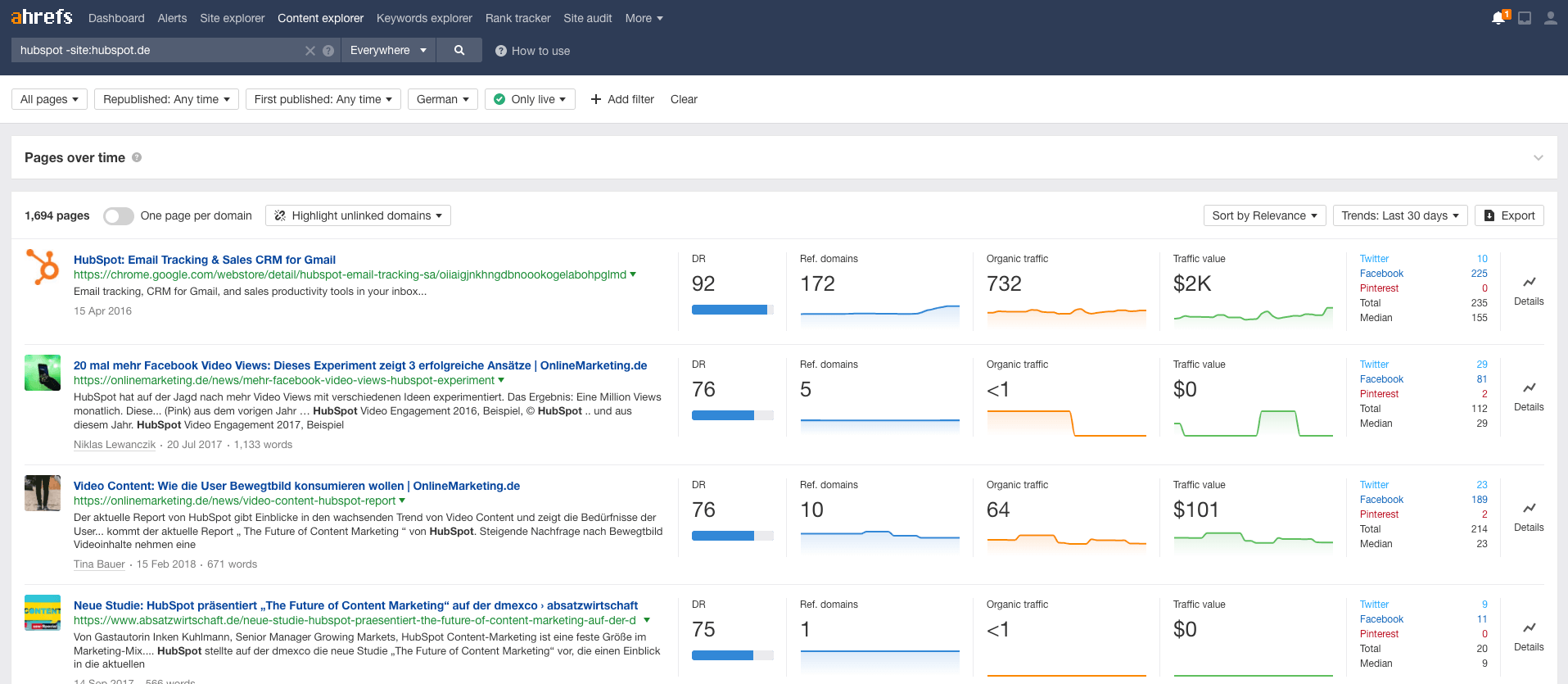Open Details chart for HubSpot Email Tracking

tap(1529, 291)
